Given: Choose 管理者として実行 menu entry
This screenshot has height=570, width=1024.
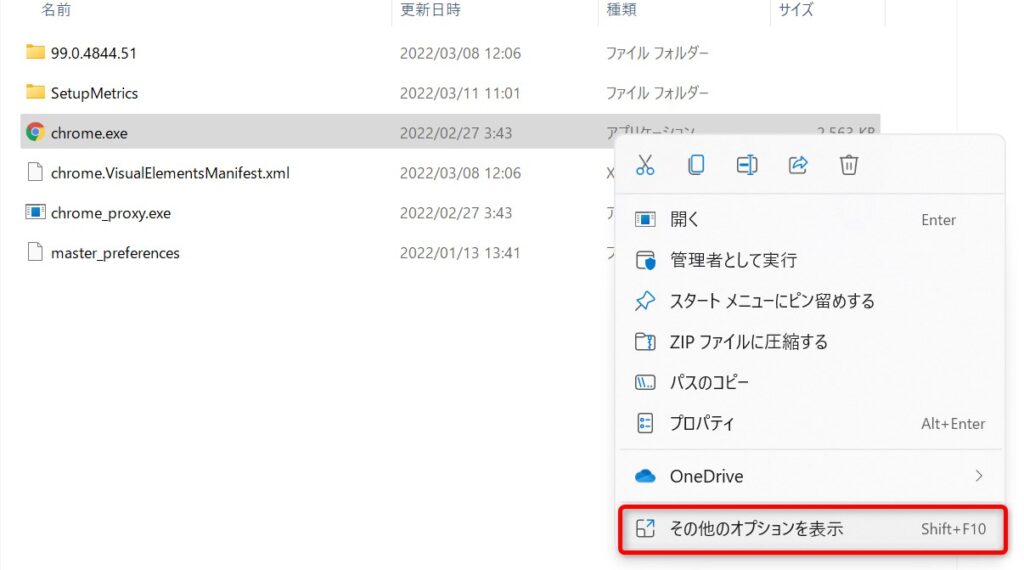Looking at the screenshot, I should [x=732, y=260].
